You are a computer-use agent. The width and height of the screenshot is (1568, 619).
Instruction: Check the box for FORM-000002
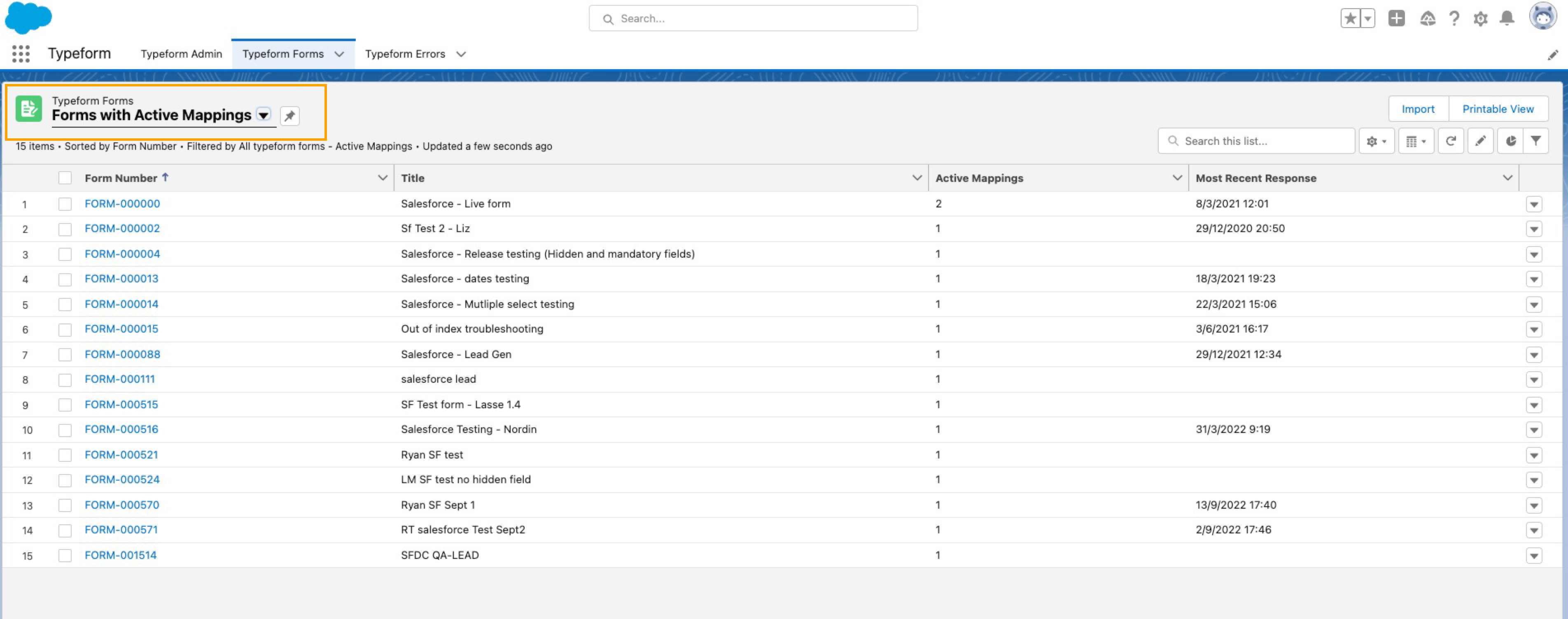pos(65,229)
